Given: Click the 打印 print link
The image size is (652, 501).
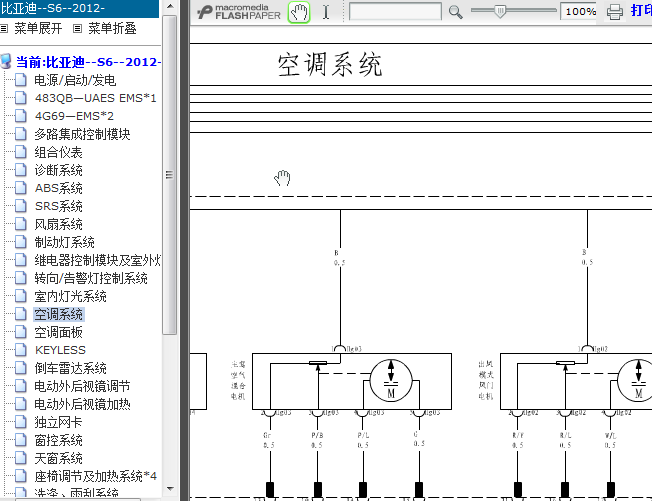Looking at the screenshot, I should click(641, 11).
